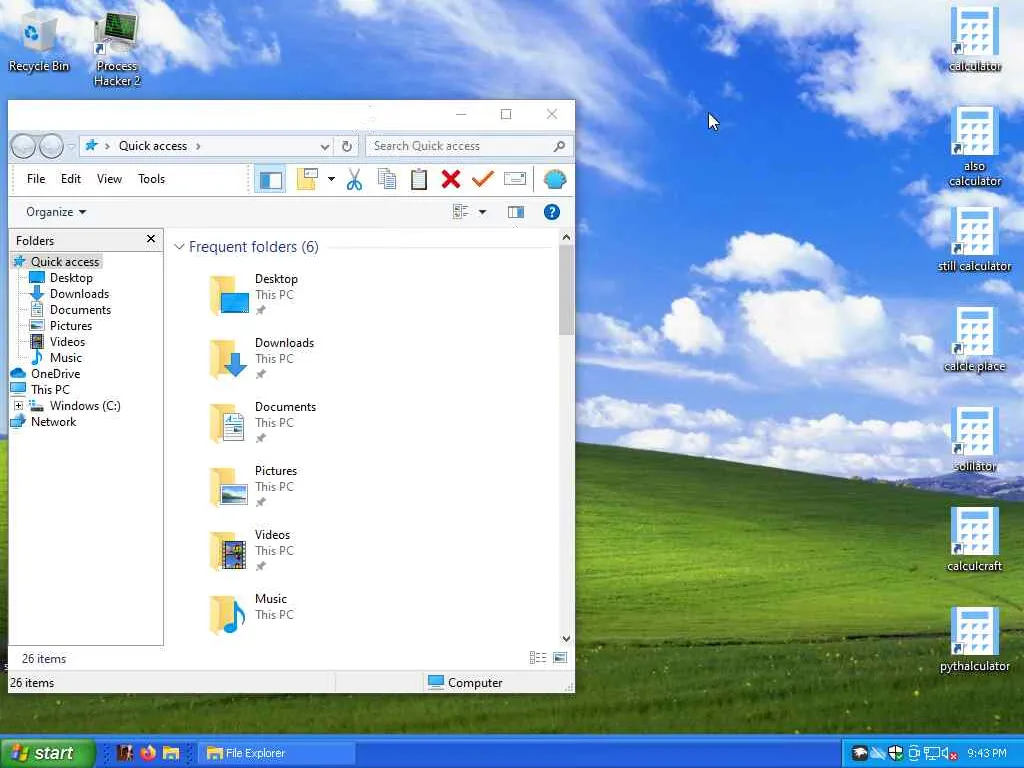Open Firefox from the quick launch bar

pyautogui.click(x=148, y=753)
